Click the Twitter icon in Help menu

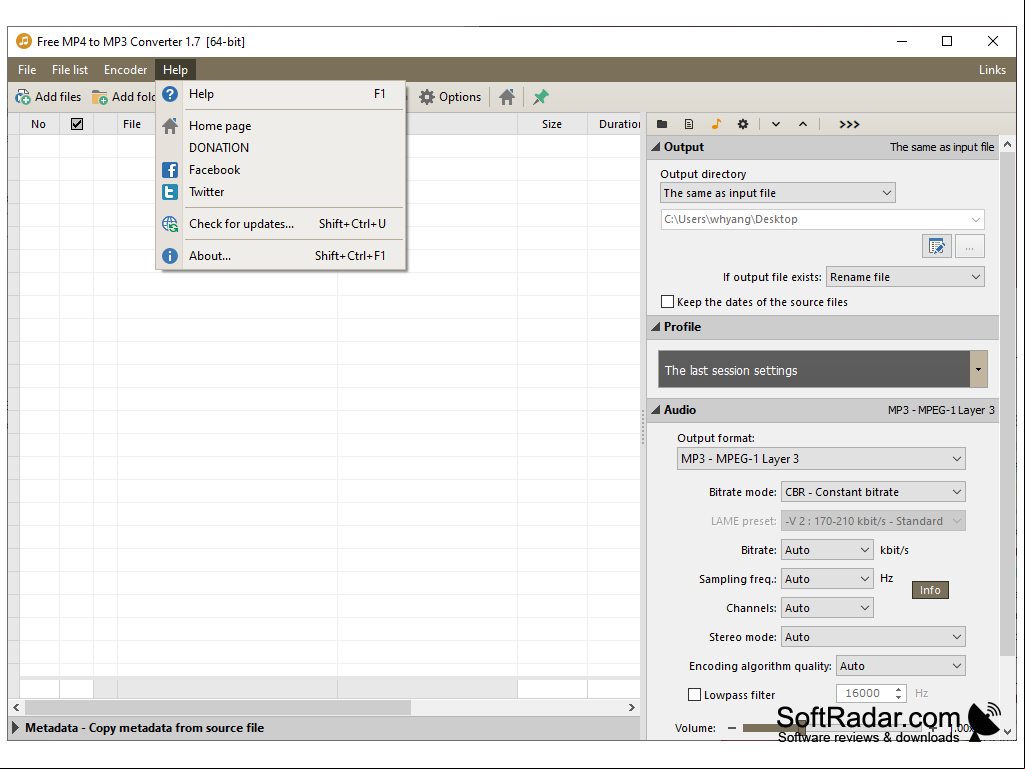(170, 192)
